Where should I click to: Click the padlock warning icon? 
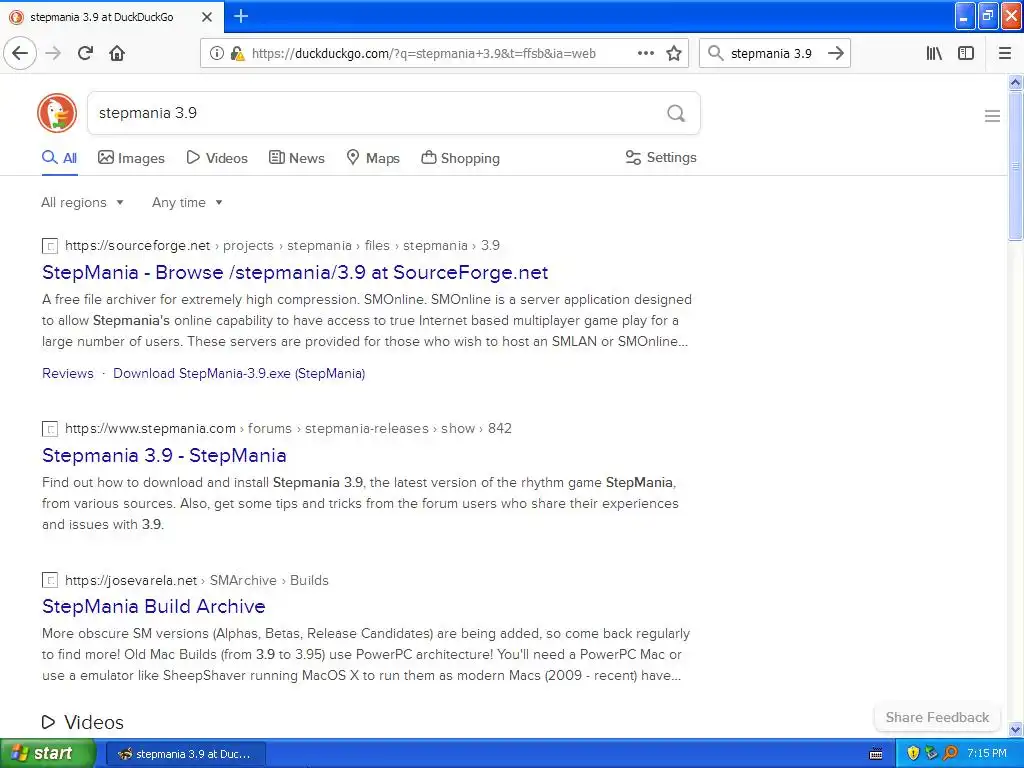238,54
